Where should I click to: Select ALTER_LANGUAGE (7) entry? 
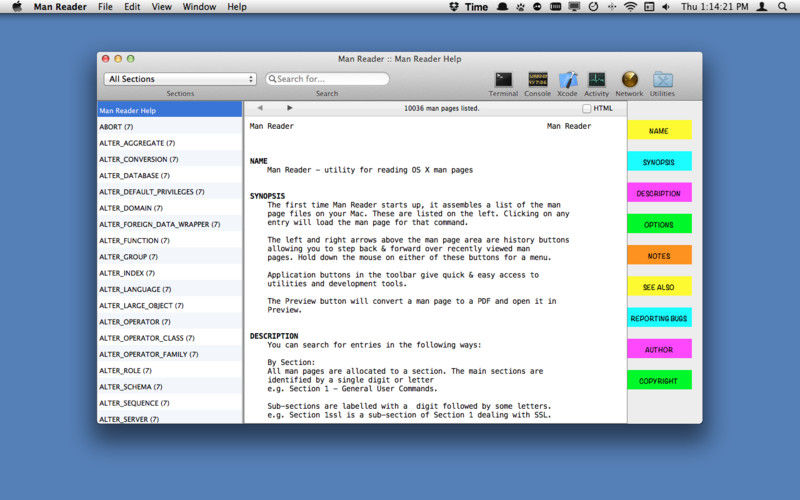169,289
